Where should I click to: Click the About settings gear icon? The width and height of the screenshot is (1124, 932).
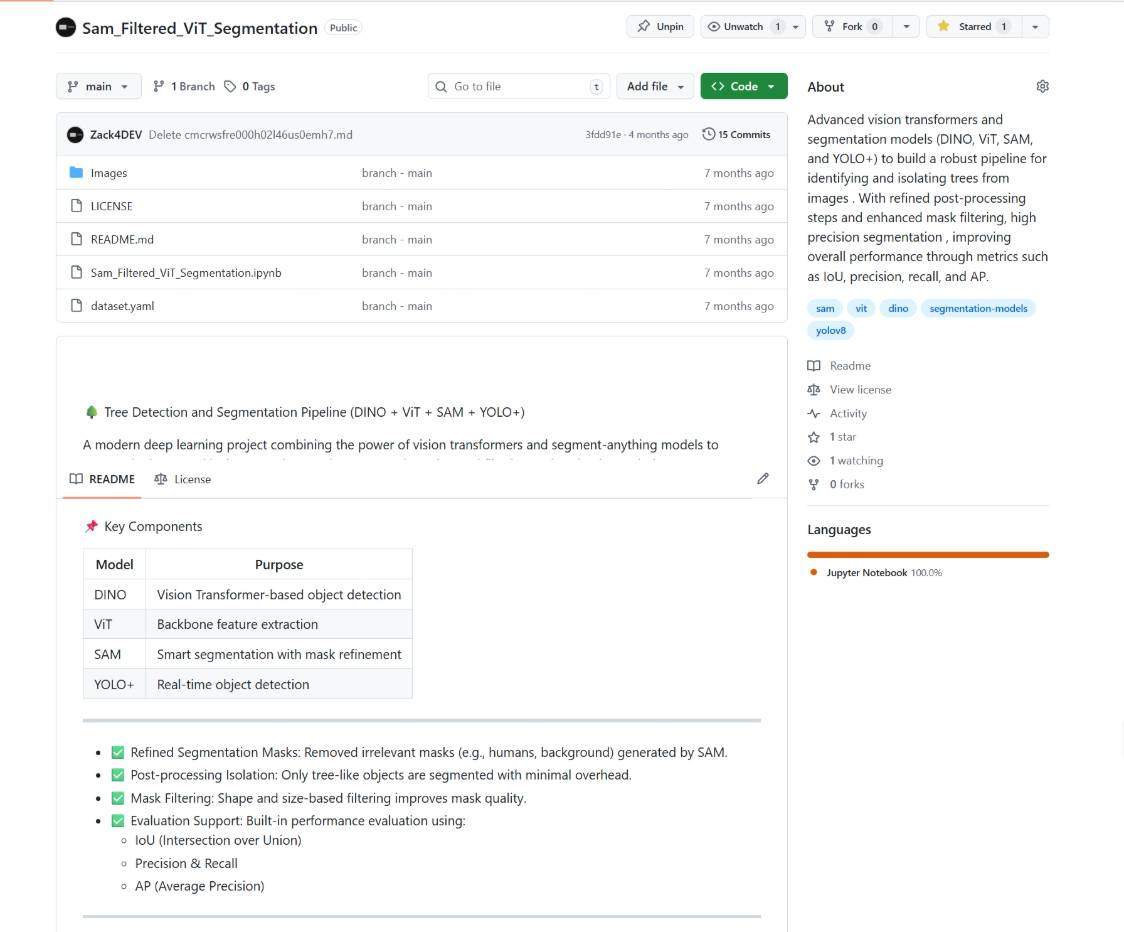click(1042, 86)
